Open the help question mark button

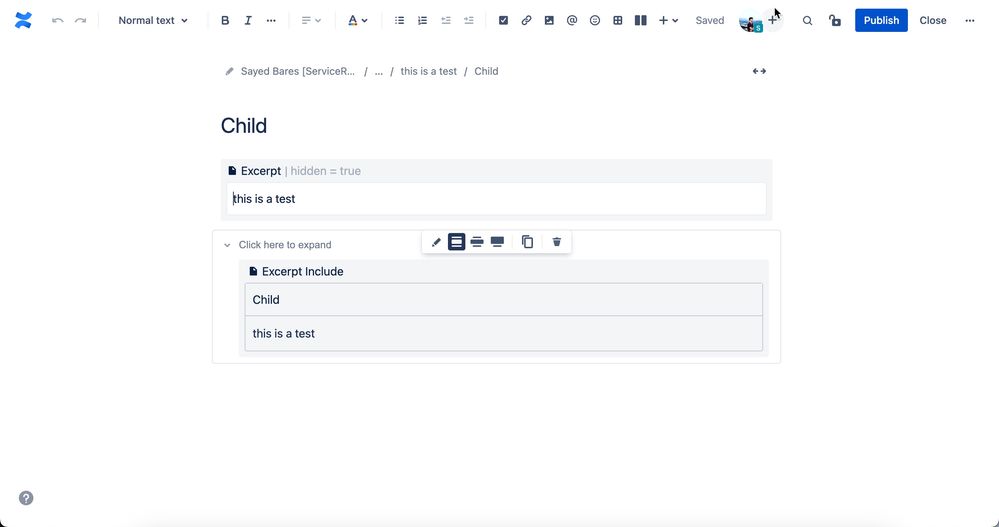(26, 498)
